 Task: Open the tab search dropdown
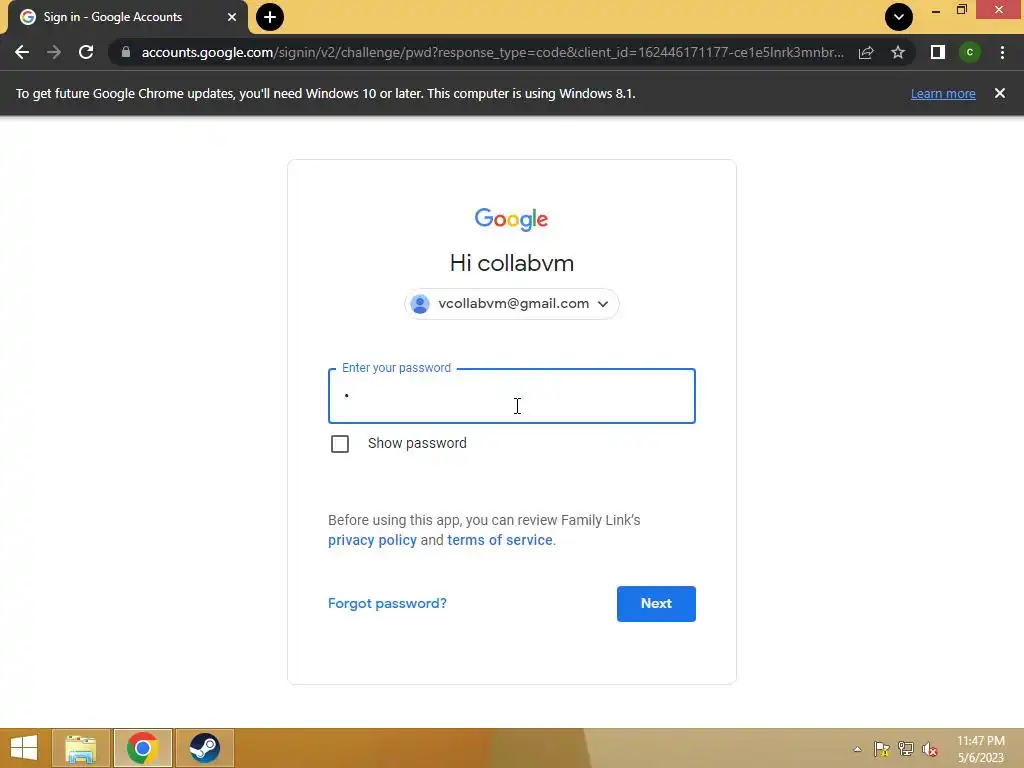(x=899, y=17)
